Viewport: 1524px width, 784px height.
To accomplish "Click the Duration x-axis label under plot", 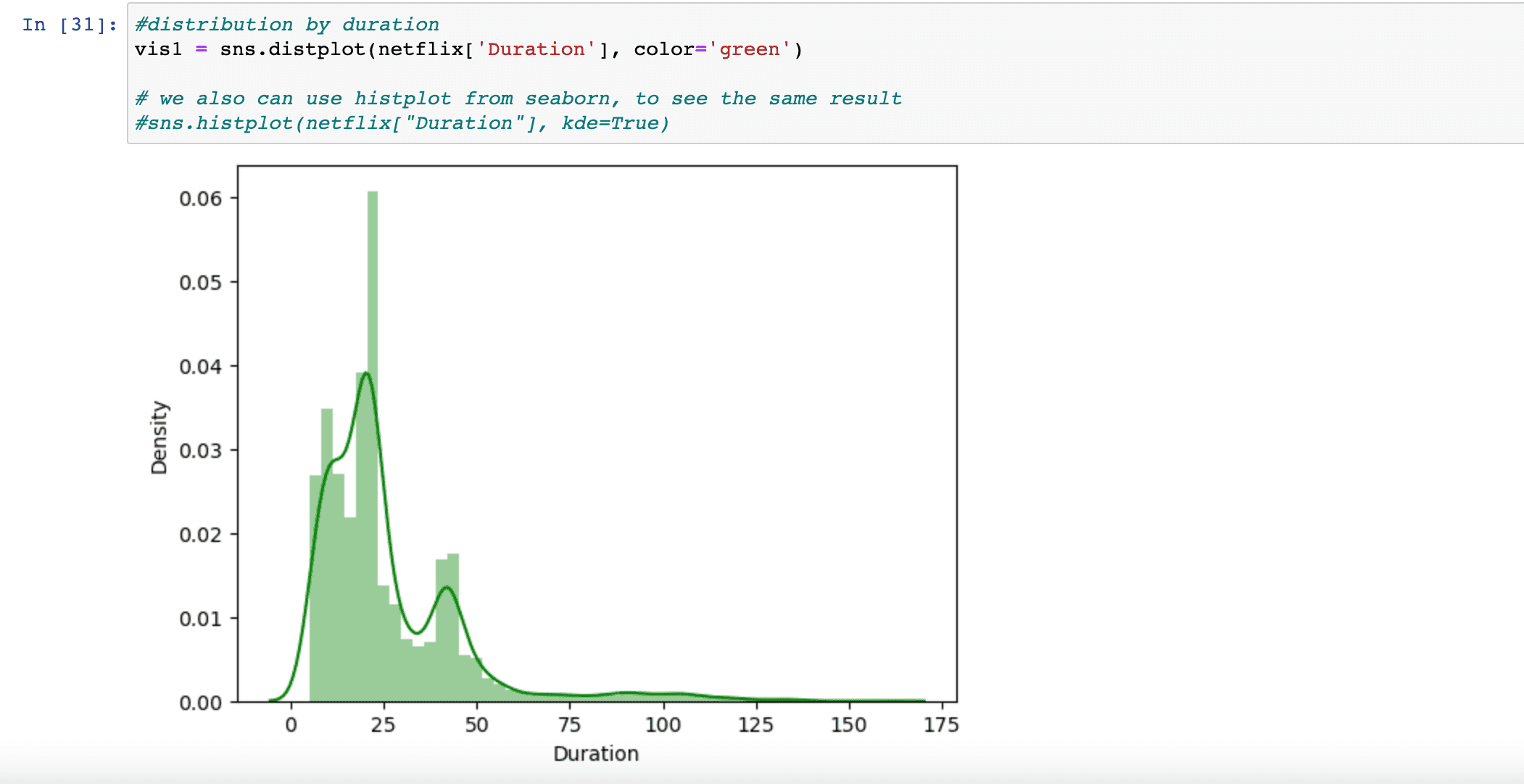I will (x=595, y=754).
